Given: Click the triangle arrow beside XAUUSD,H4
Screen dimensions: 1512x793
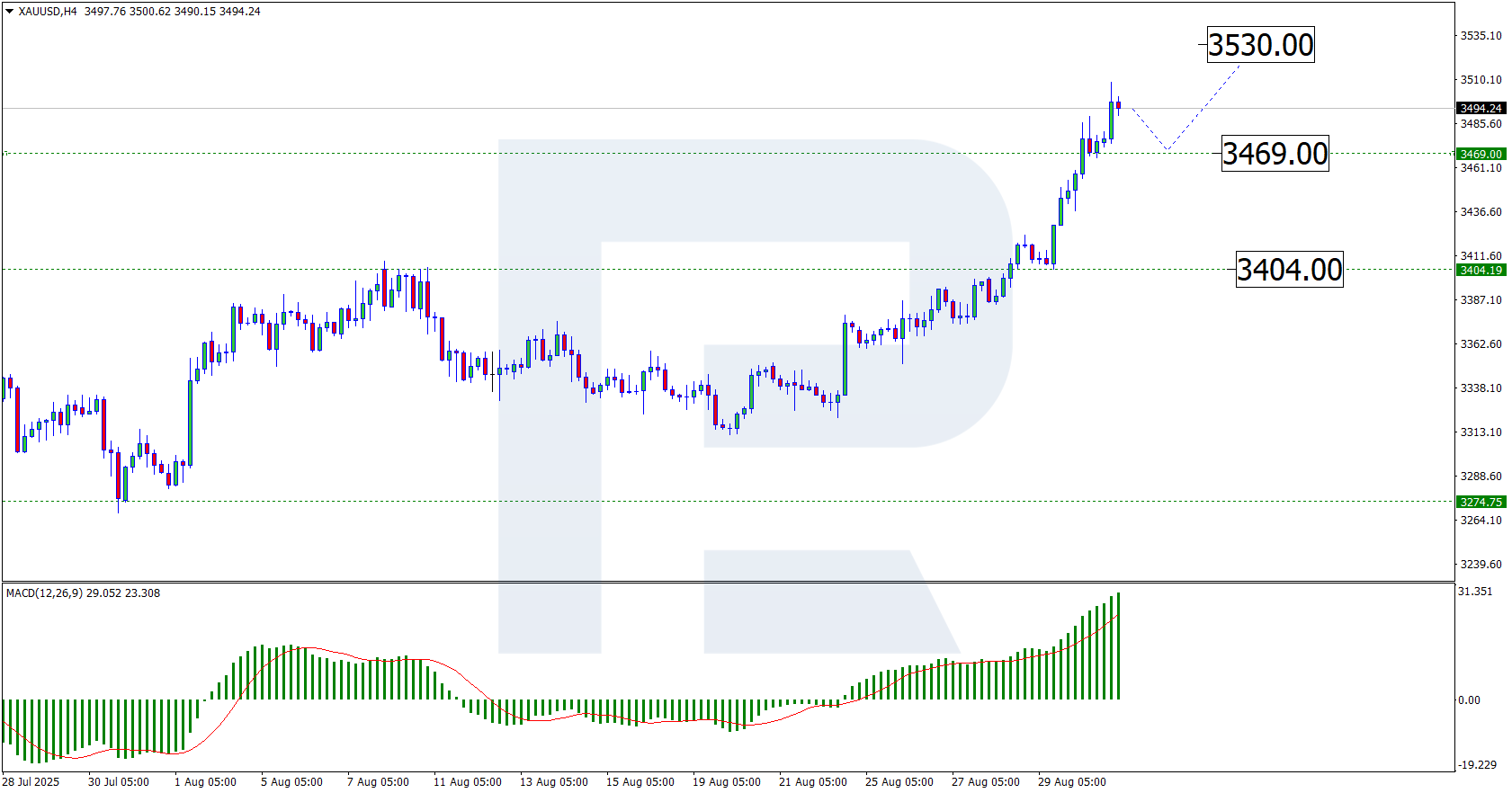Looking at the screenshot, I should click(x=10, y=12).
